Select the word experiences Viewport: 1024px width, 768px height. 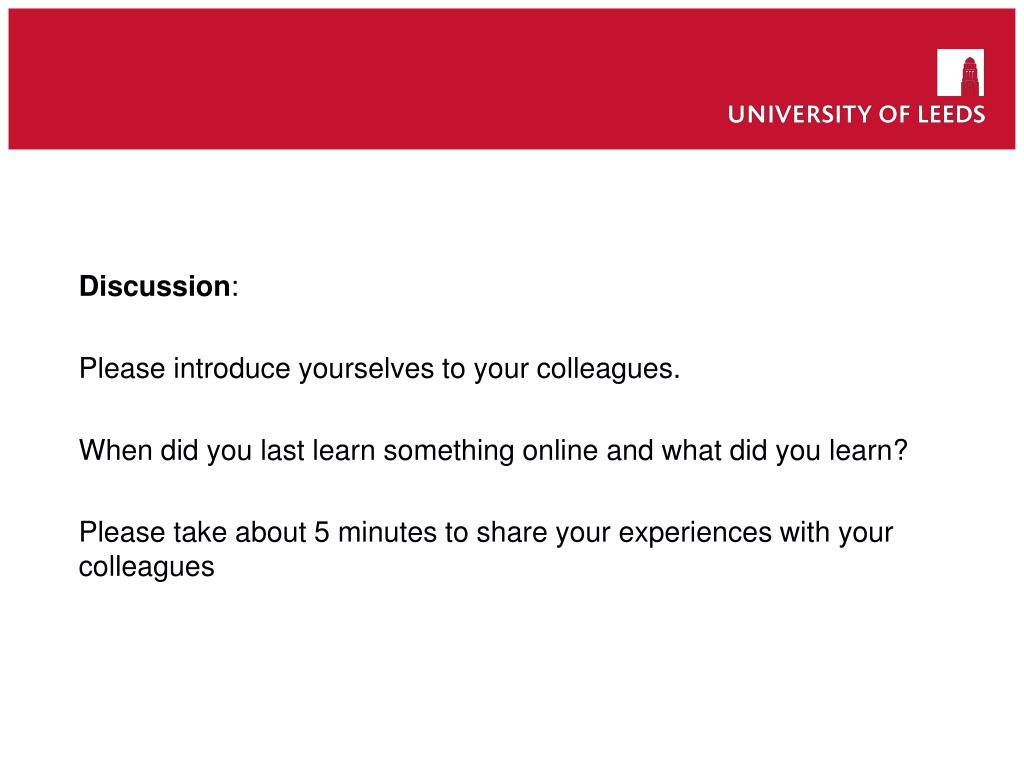pos(695,534)
